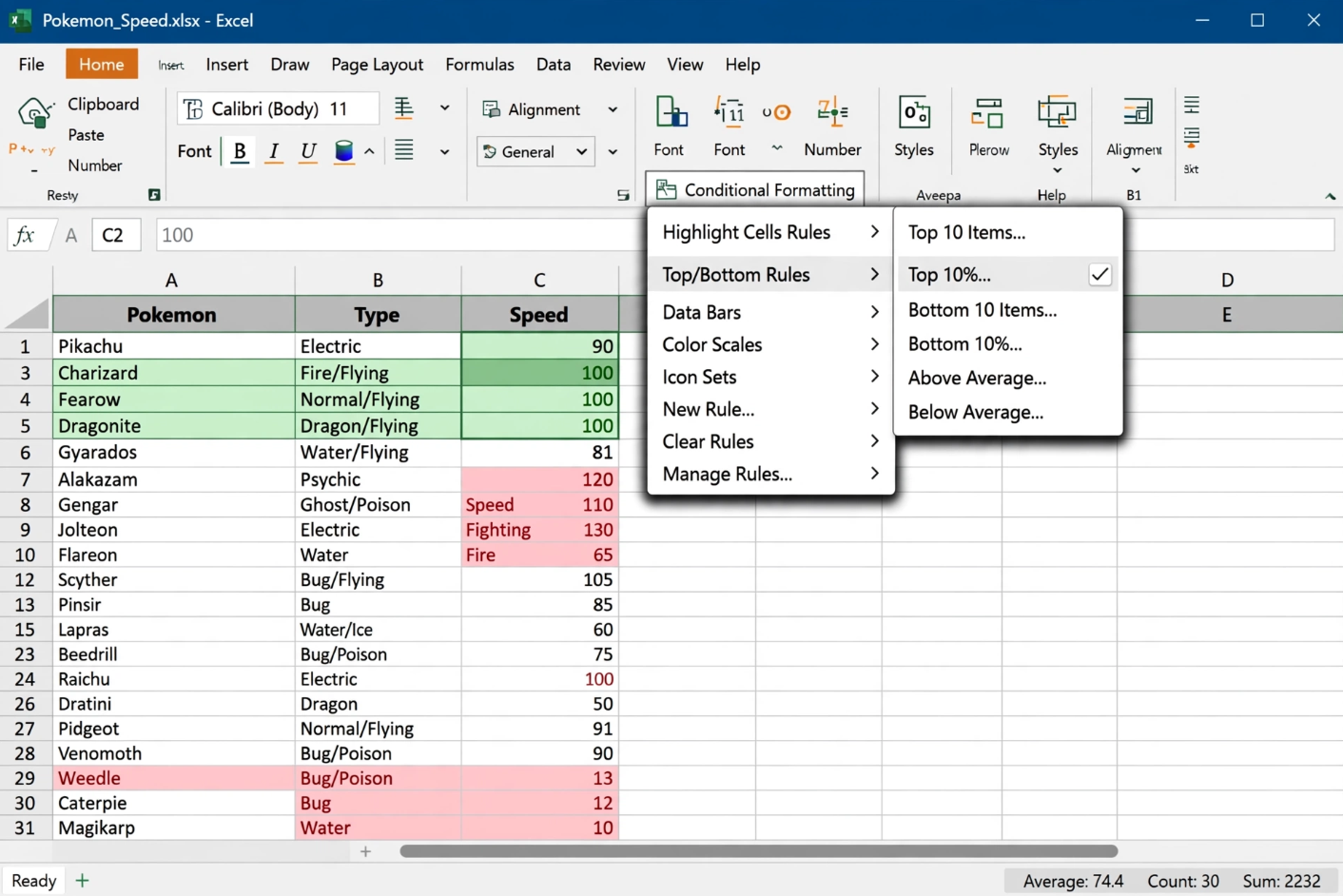
Task: Select the cell containing Charizard
Action: (x=173, y=373)
